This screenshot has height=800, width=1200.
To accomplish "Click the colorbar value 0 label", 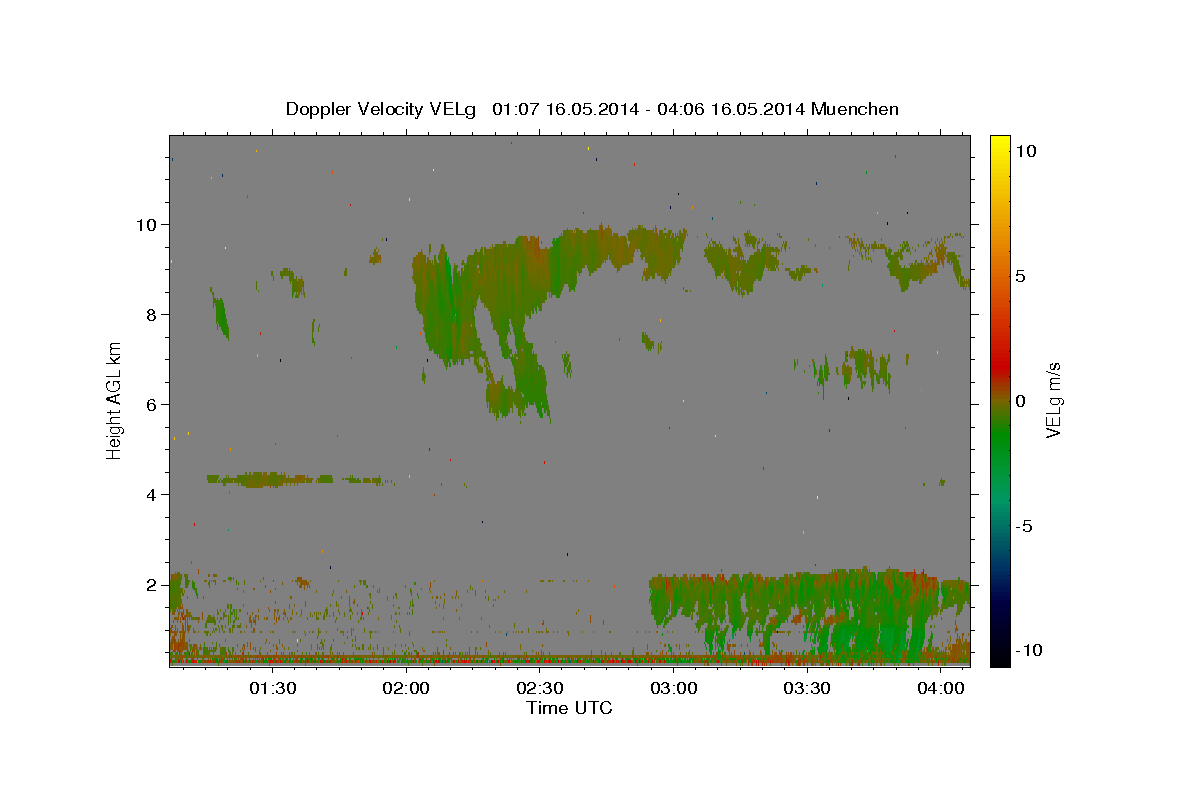I will click(x=1021, y=401).
